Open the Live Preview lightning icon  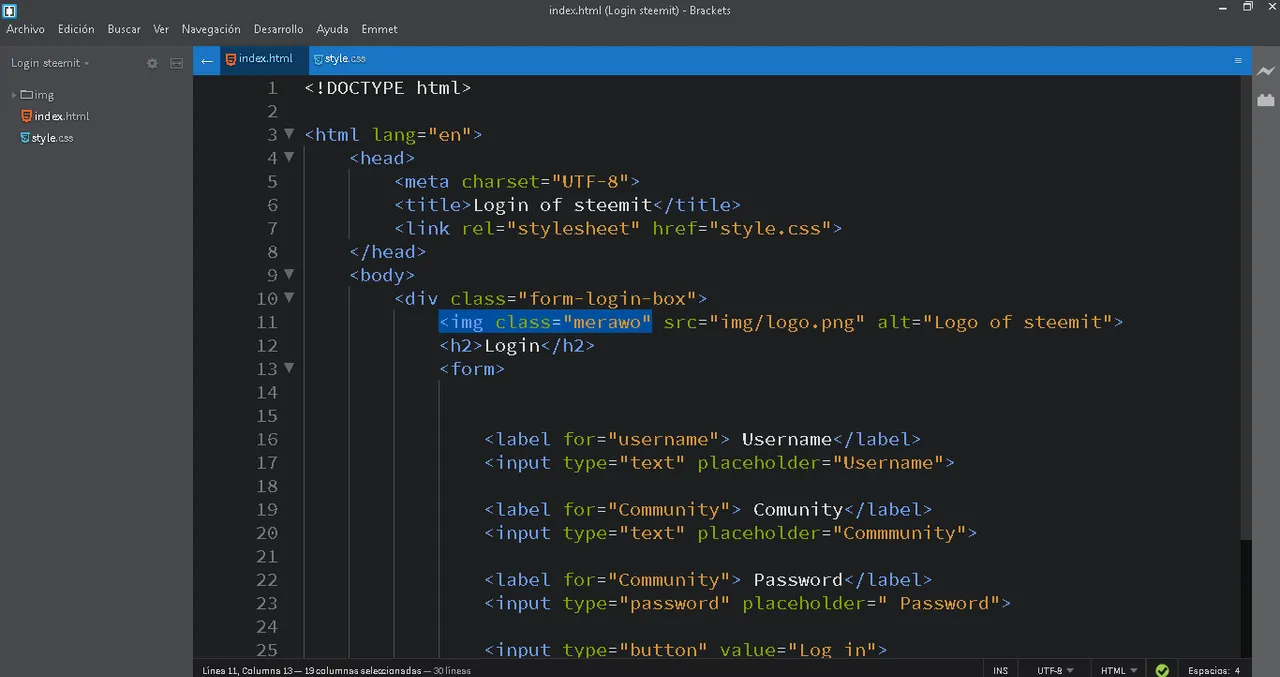pos(1266,71)
